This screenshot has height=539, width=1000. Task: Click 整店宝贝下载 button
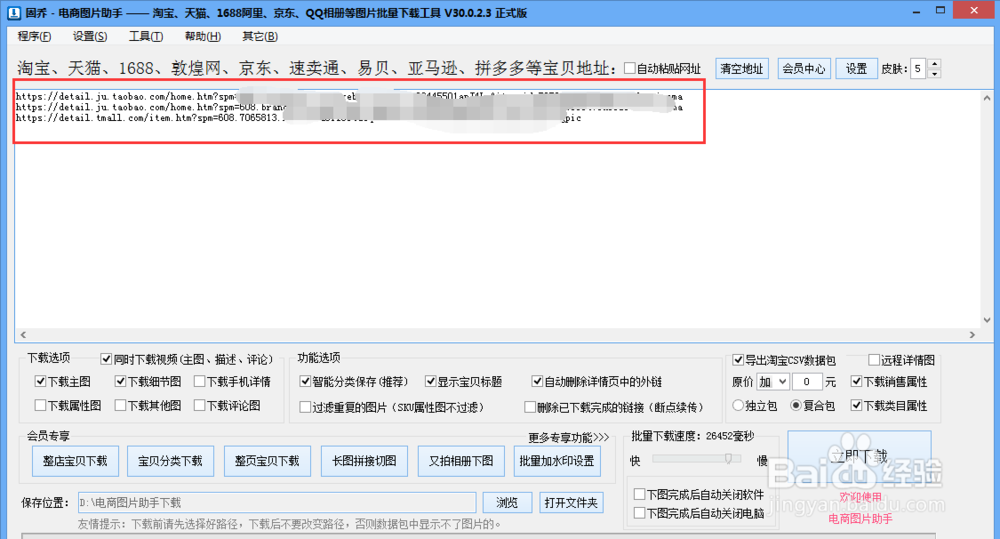point(75,461)
